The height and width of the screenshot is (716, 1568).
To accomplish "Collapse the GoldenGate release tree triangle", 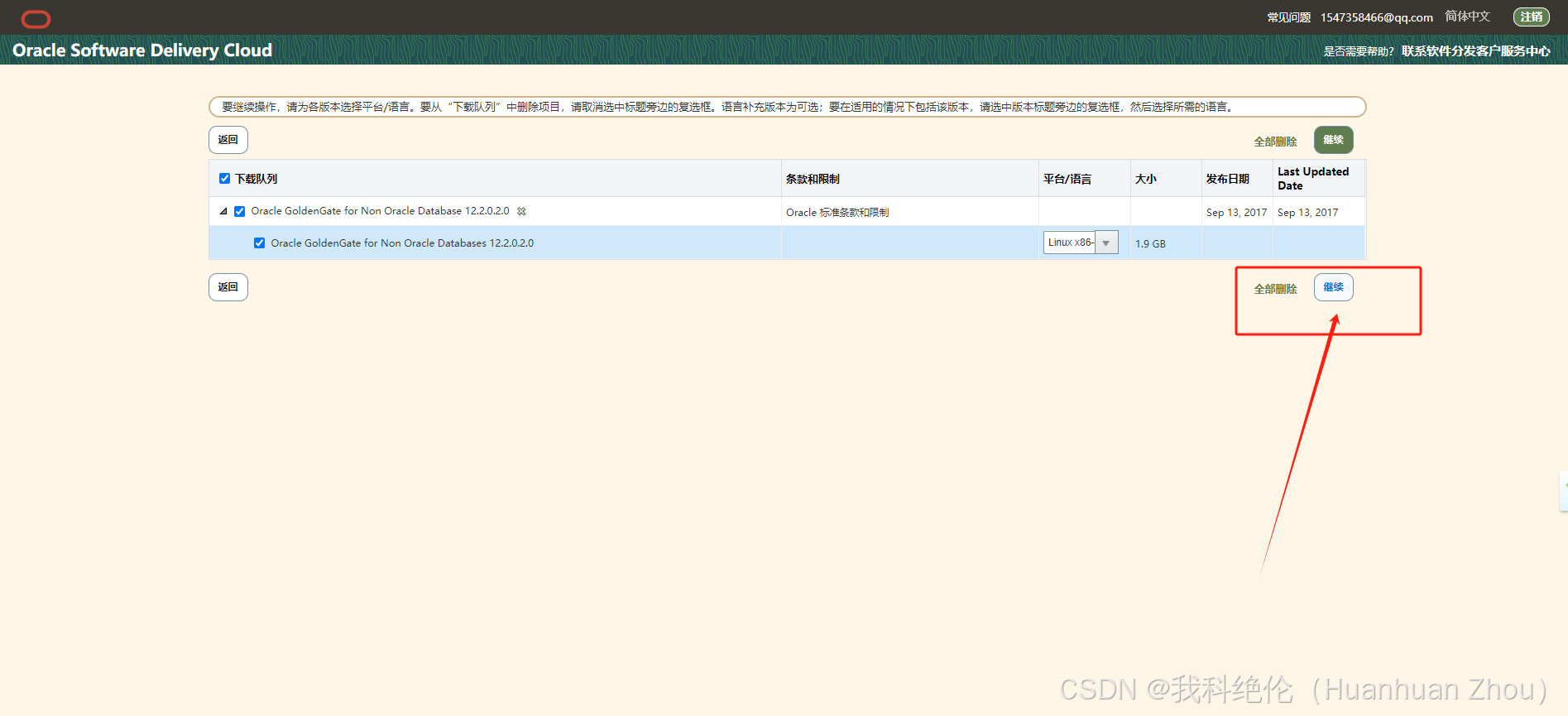I will 223,211.
